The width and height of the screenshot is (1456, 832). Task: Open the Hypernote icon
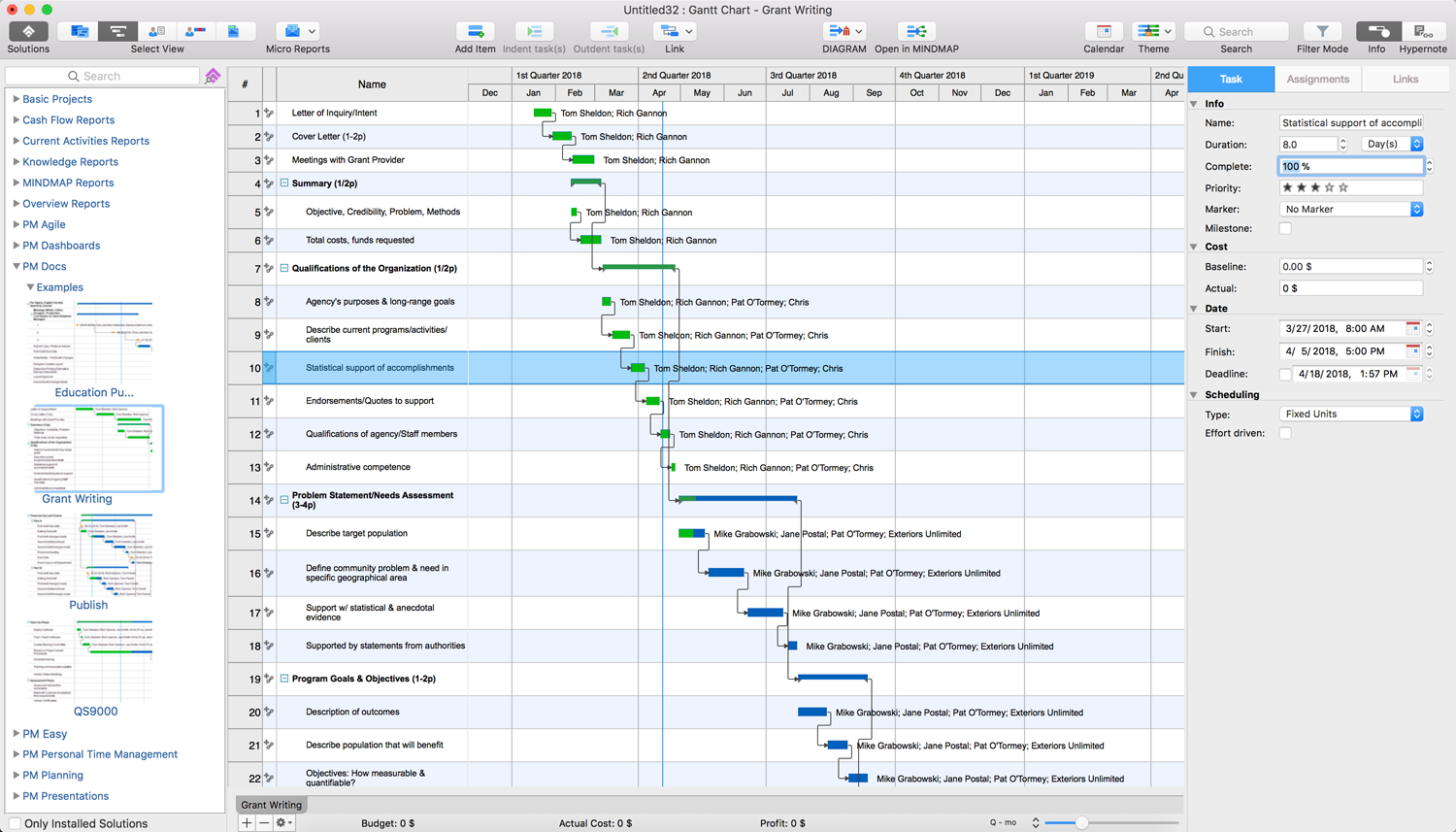[x=1422, y=32]
